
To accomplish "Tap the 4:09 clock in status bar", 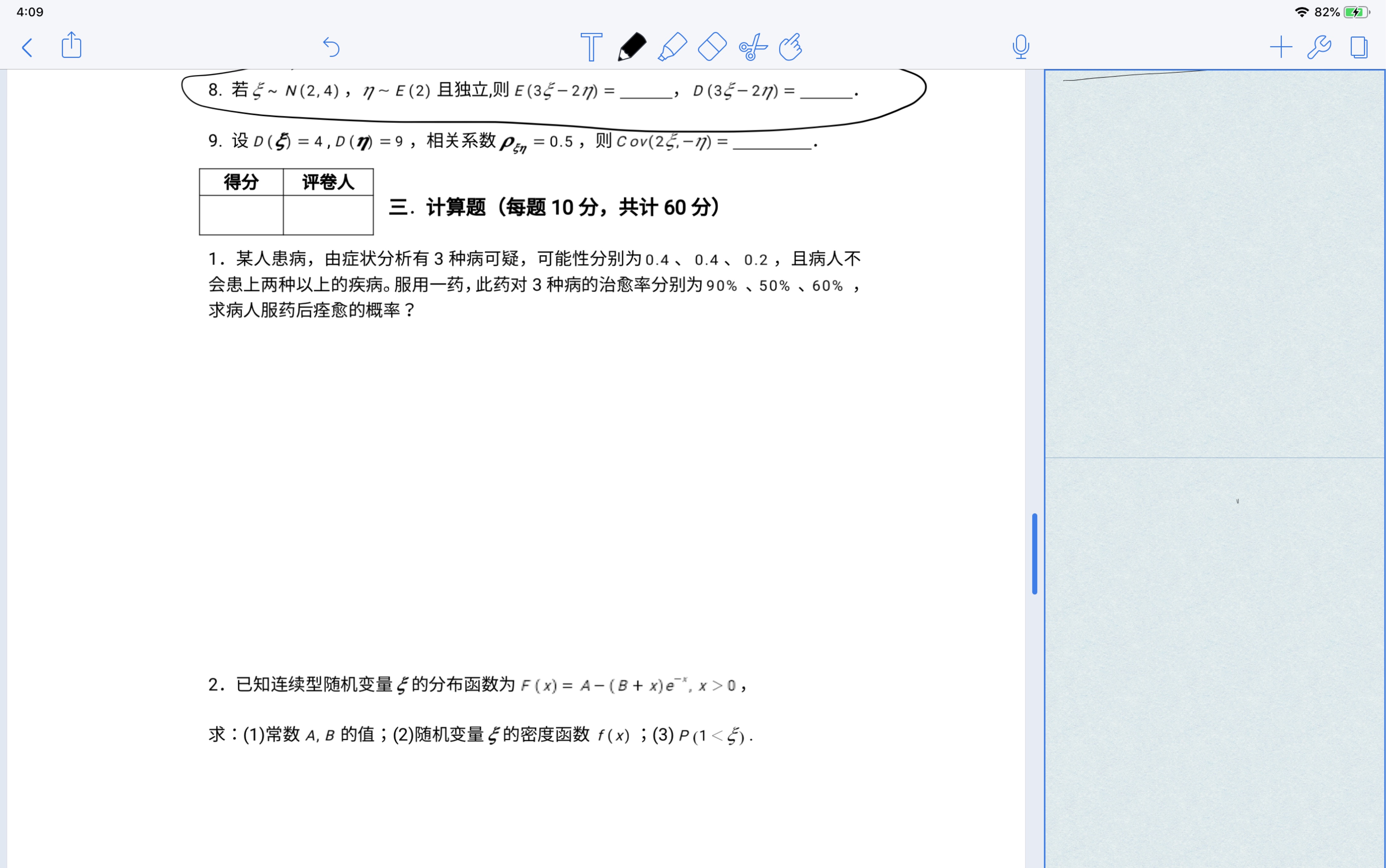I will pos(30,12).
